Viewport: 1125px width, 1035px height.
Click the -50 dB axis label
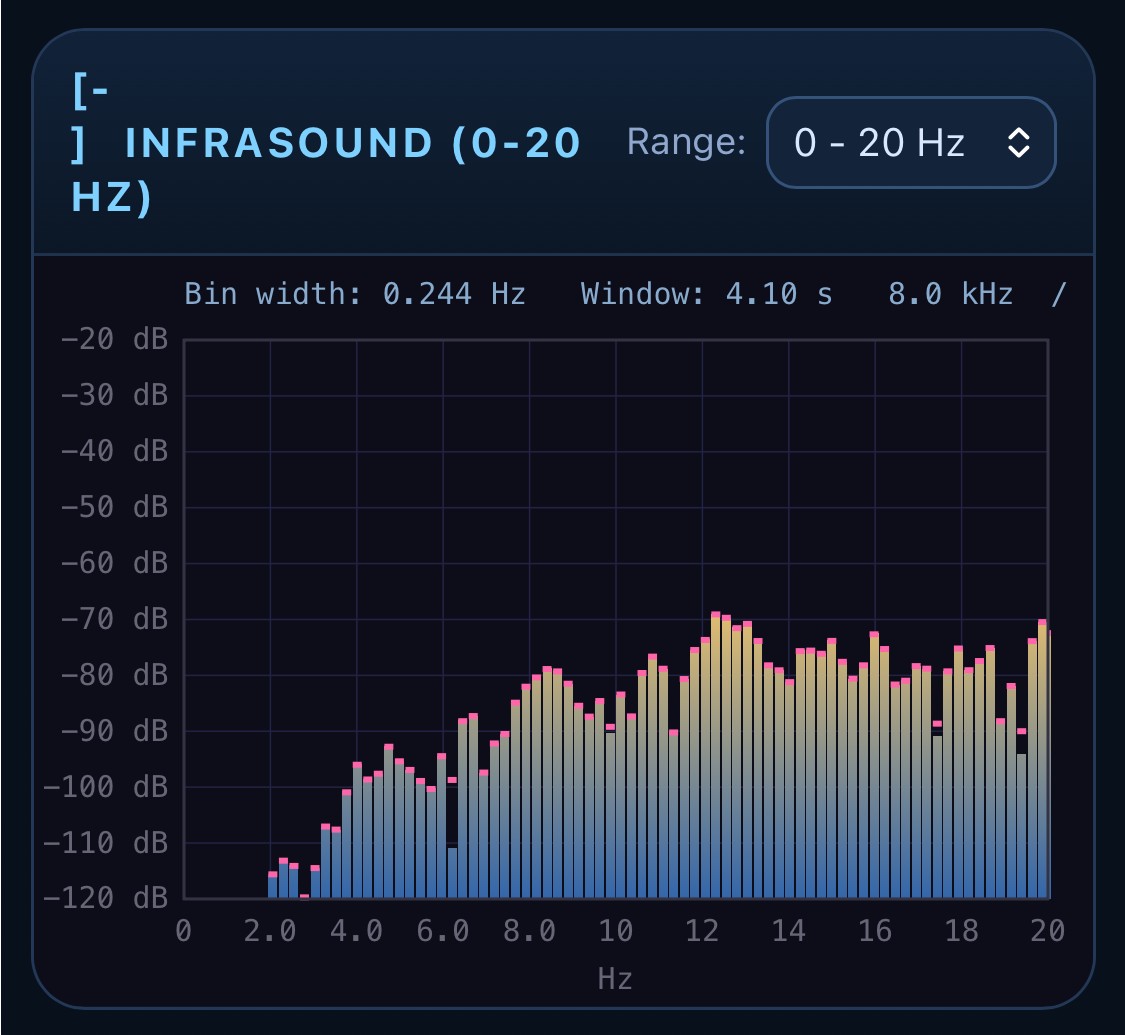click(114, 506)
